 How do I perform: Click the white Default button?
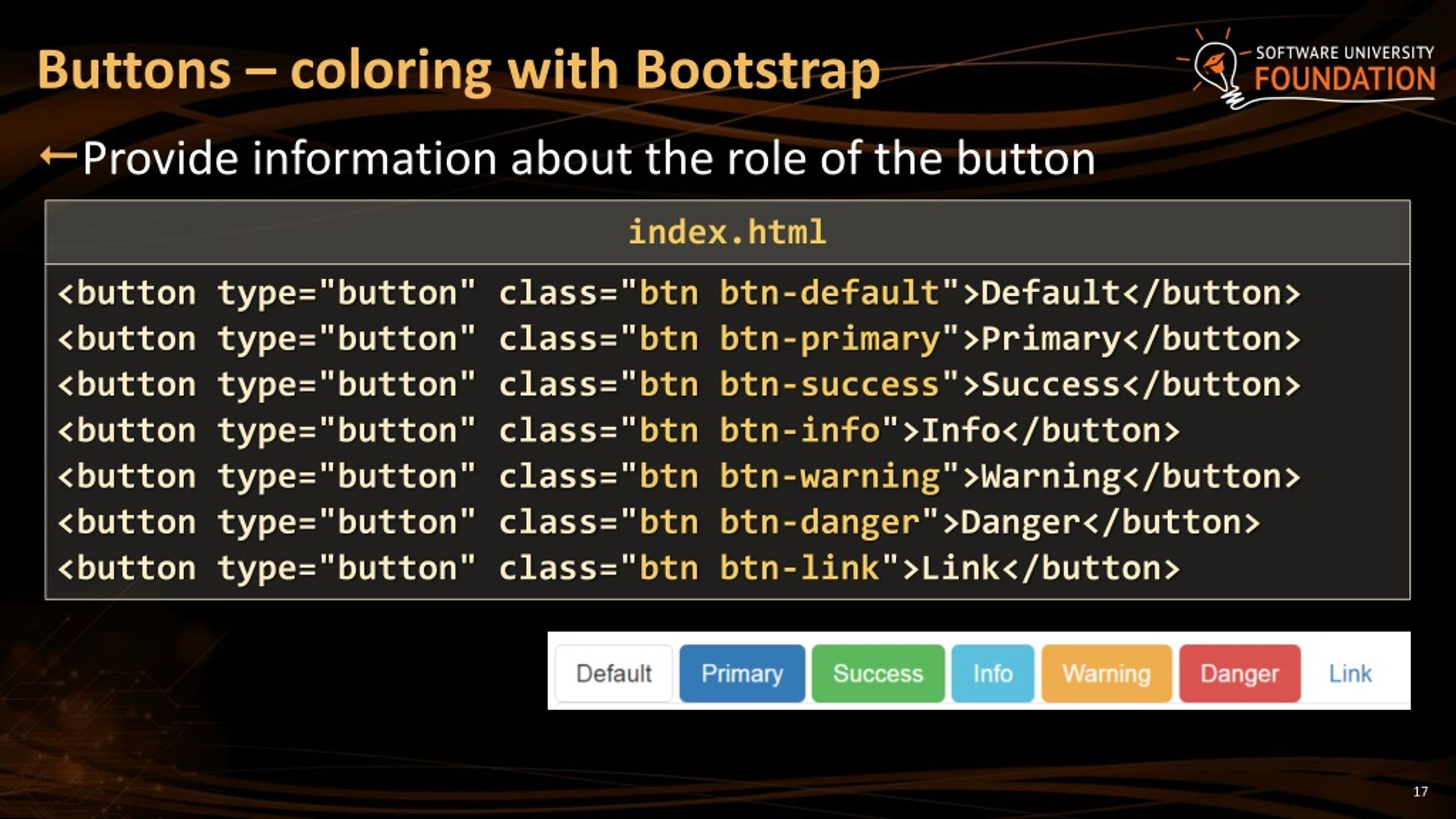(614, 673)
